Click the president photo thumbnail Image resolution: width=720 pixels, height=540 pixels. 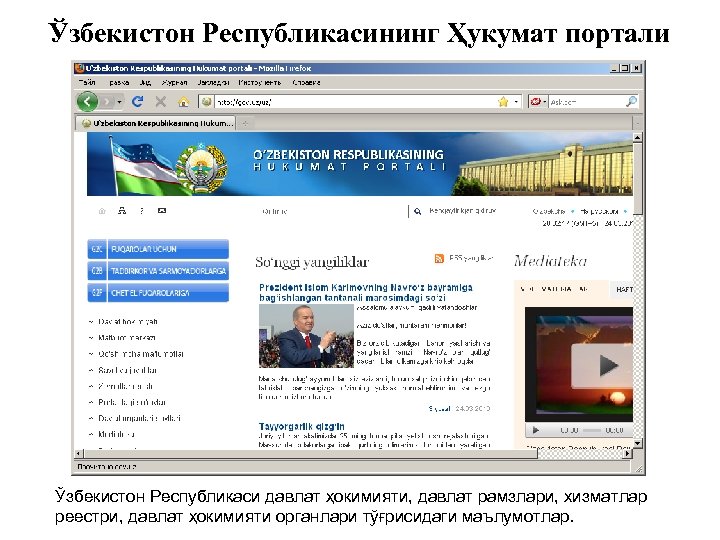[x=306, y=336]
